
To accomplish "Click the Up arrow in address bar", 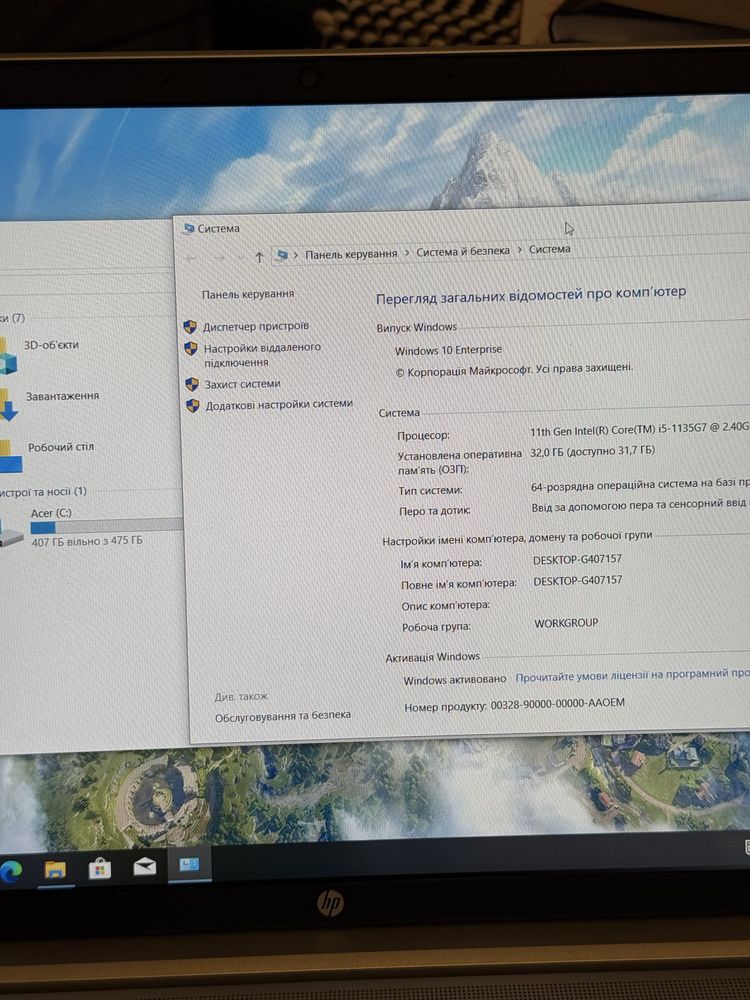I will pos(259,257).
